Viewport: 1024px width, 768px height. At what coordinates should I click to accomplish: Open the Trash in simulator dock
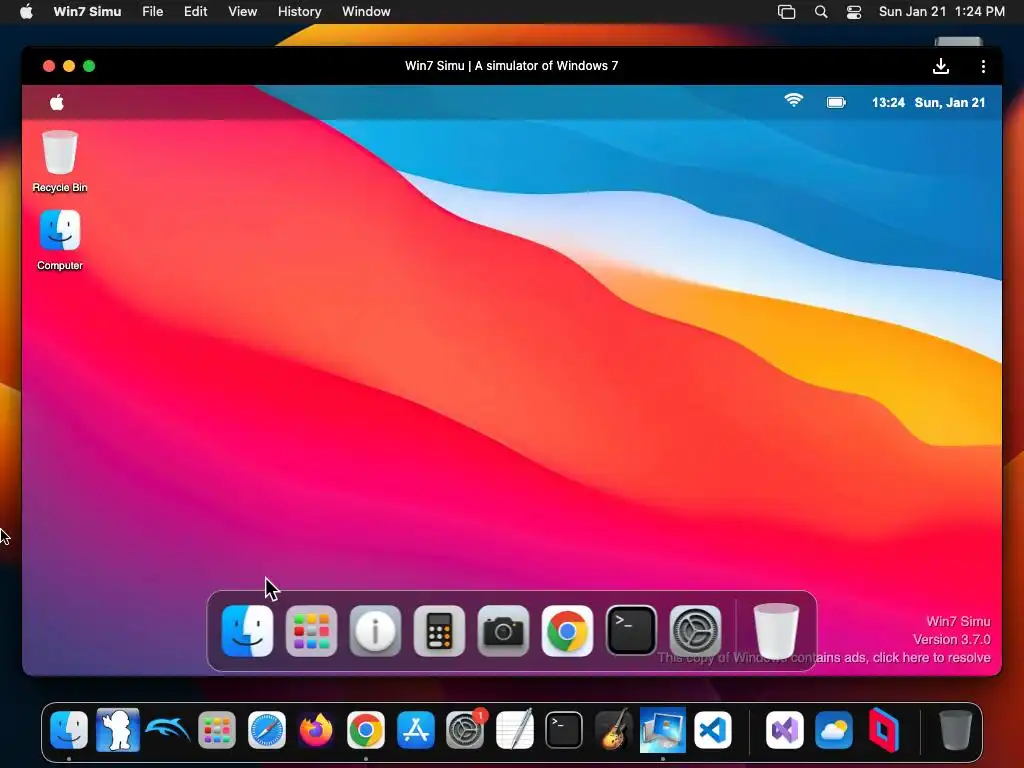point(776,631)
